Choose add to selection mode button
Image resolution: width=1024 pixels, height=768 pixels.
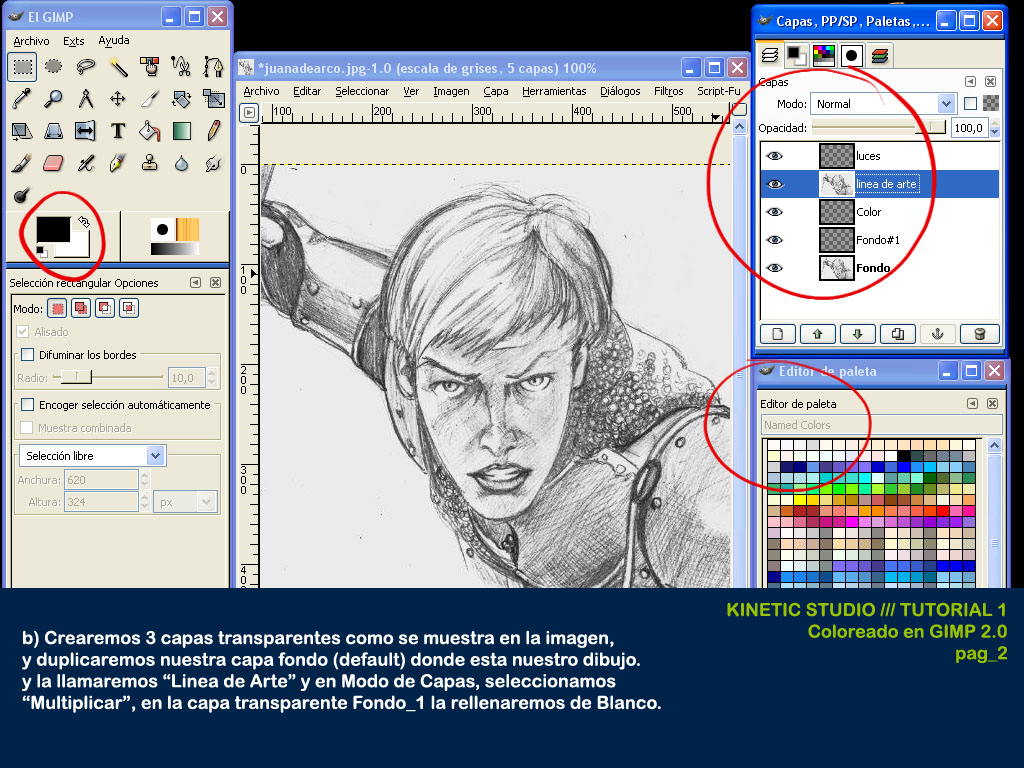click(x=81, y=308)
